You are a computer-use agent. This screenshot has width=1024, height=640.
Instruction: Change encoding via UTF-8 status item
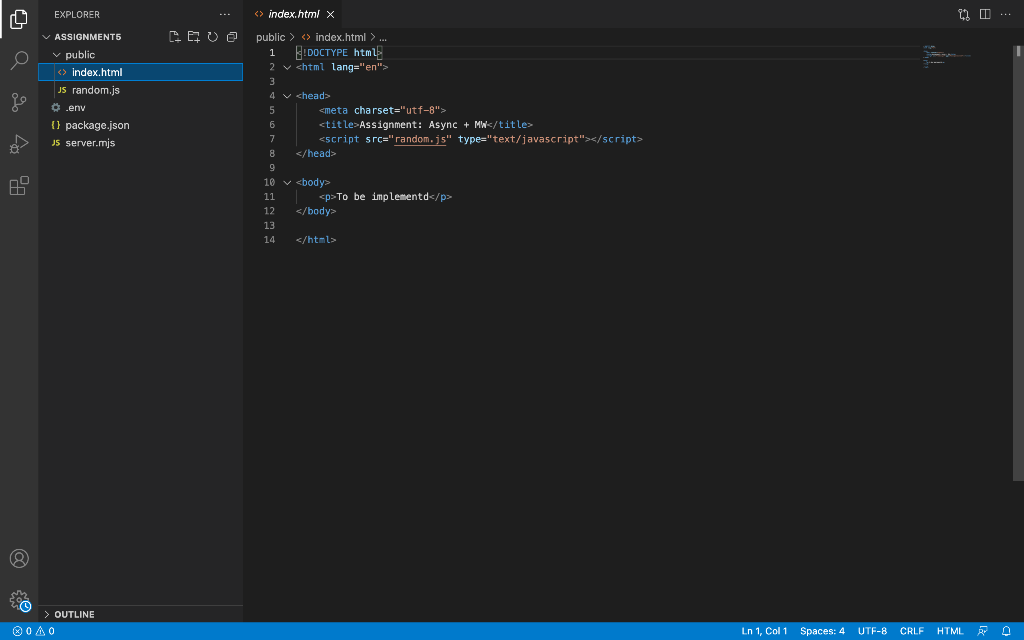click(872, 631)
